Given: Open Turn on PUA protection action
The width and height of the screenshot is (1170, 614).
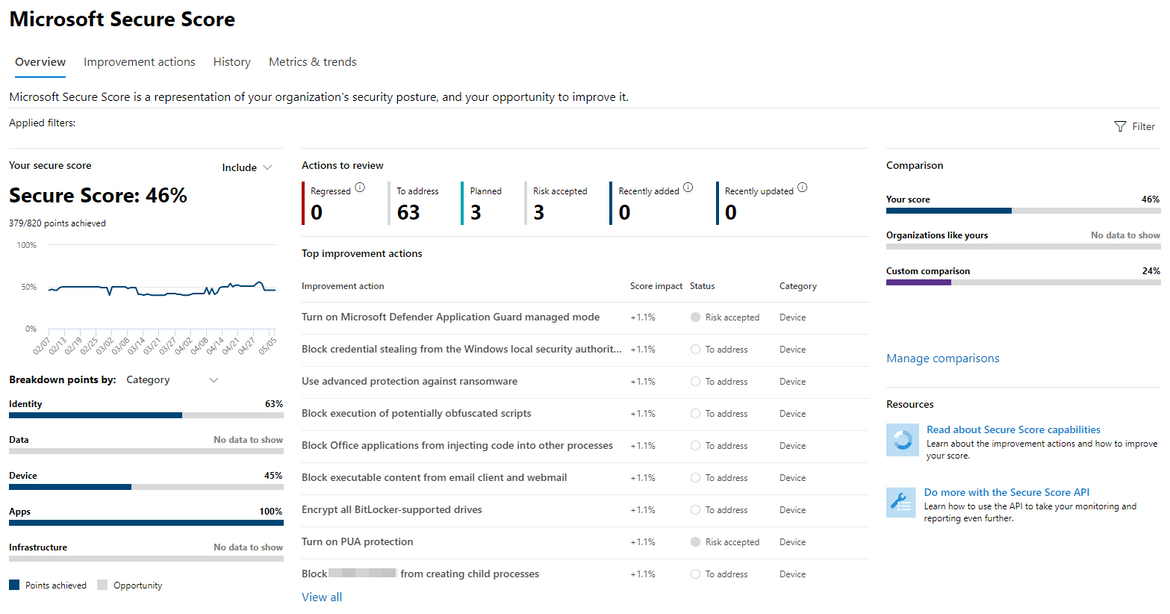Looking at the screenshot, I should click(x=357, y=542).
